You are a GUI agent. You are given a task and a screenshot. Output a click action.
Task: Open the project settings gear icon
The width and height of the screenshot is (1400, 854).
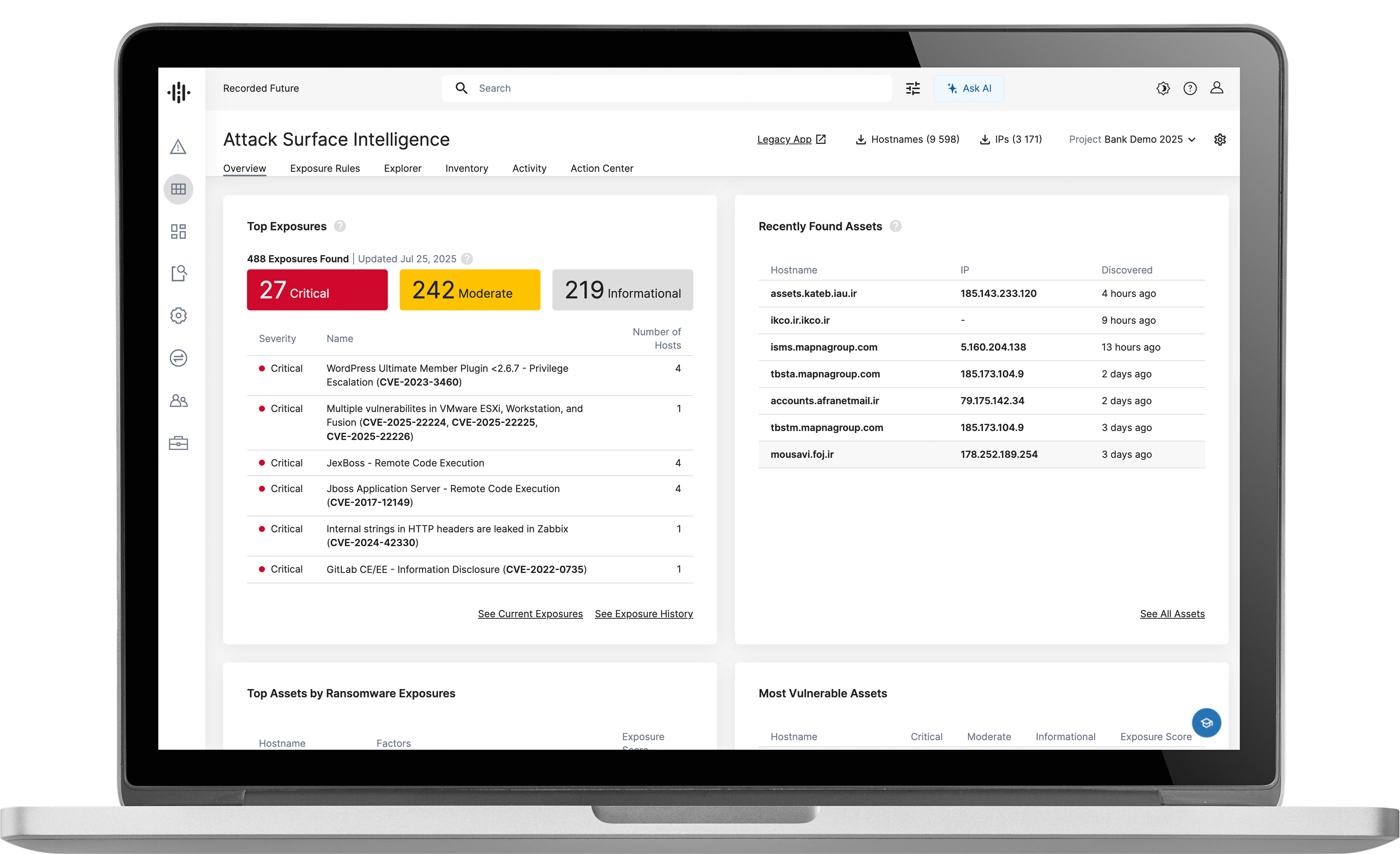coord(1220,139)
